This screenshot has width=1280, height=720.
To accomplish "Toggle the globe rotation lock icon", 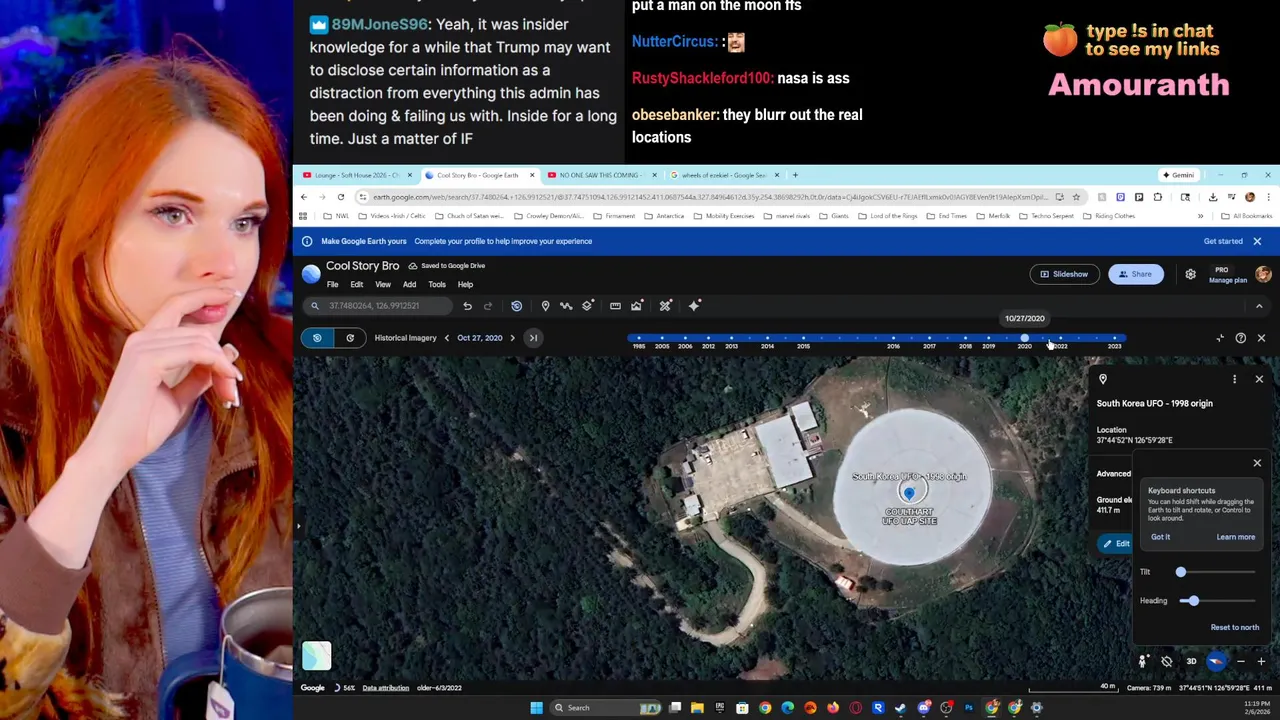I will coord(1166,661).
